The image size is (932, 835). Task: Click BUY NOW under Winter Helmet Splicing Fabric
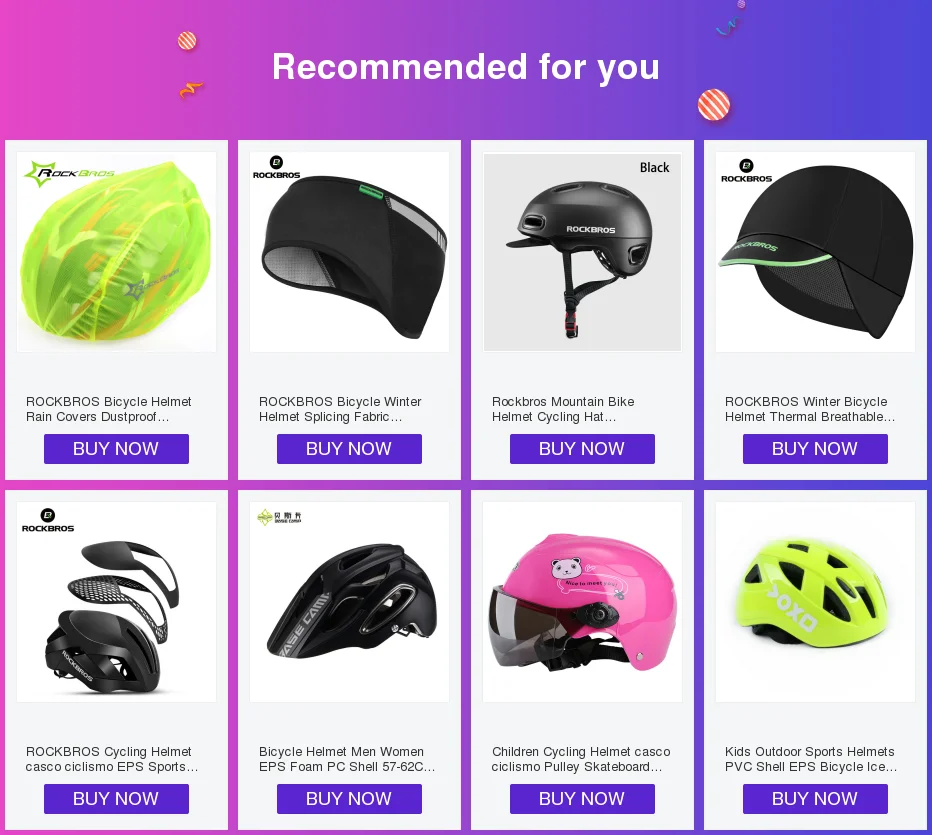tap(349, 449)
